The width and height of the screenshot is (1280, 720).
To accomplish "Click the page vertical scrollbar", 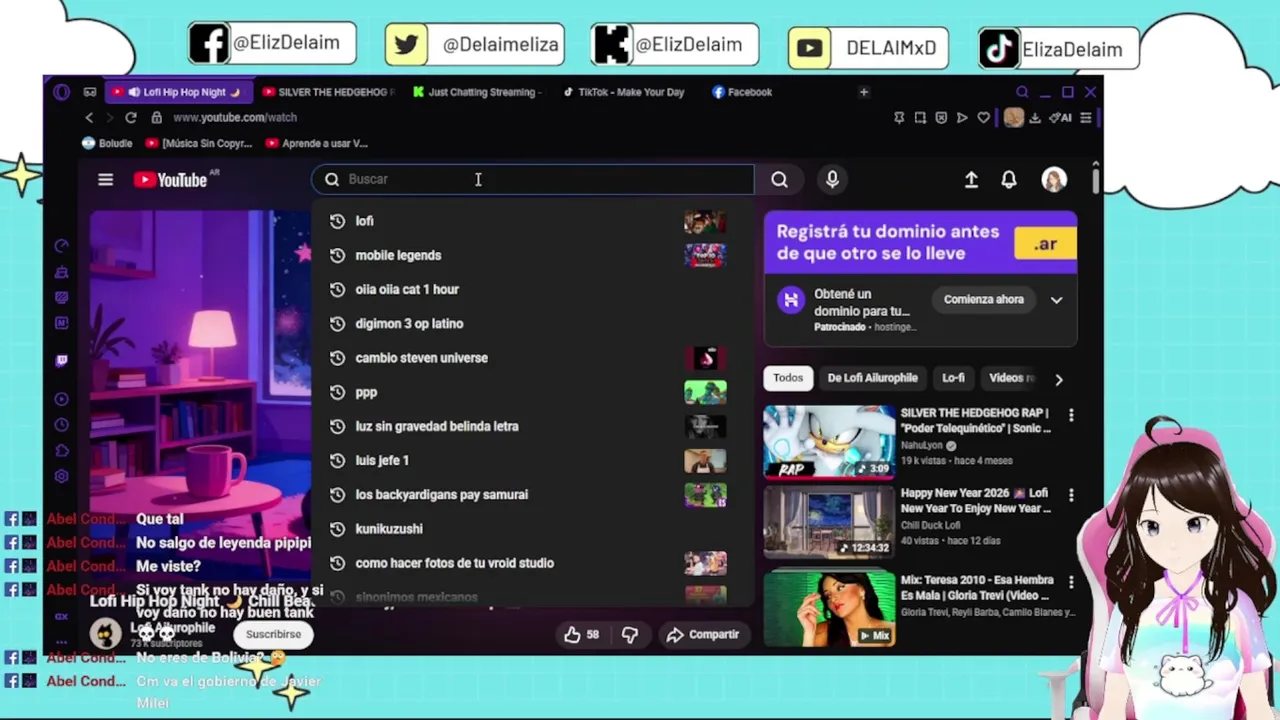I will coord(1096,180).
